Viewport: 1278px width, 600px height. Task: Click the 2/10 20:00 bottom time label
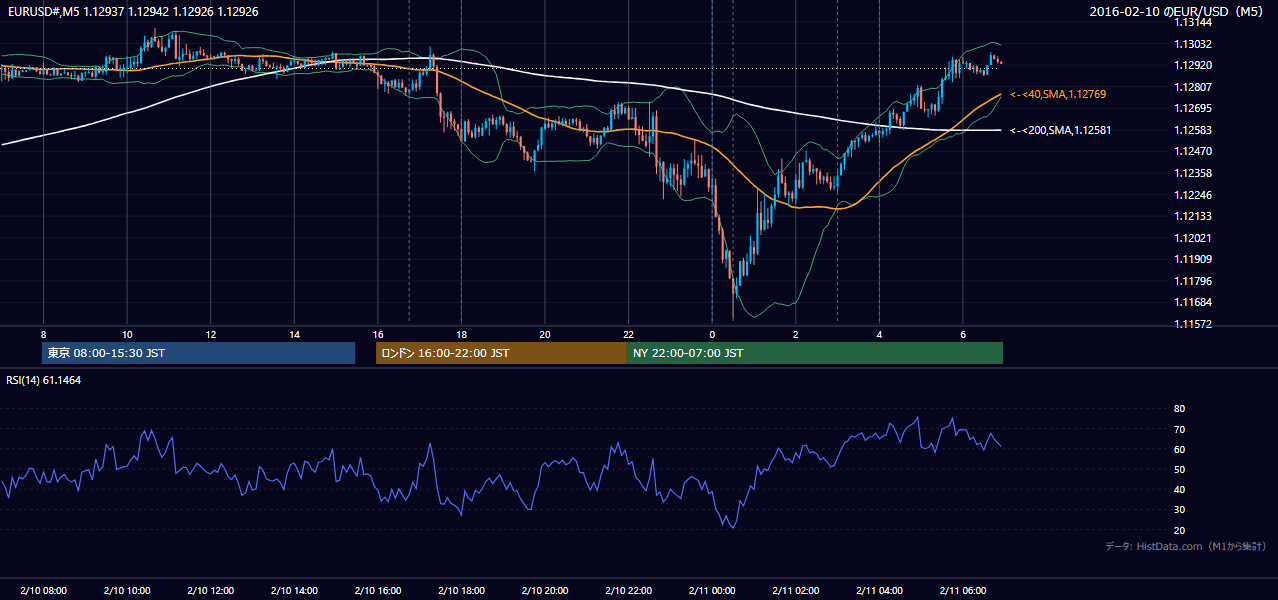click(x=544, y=591)
